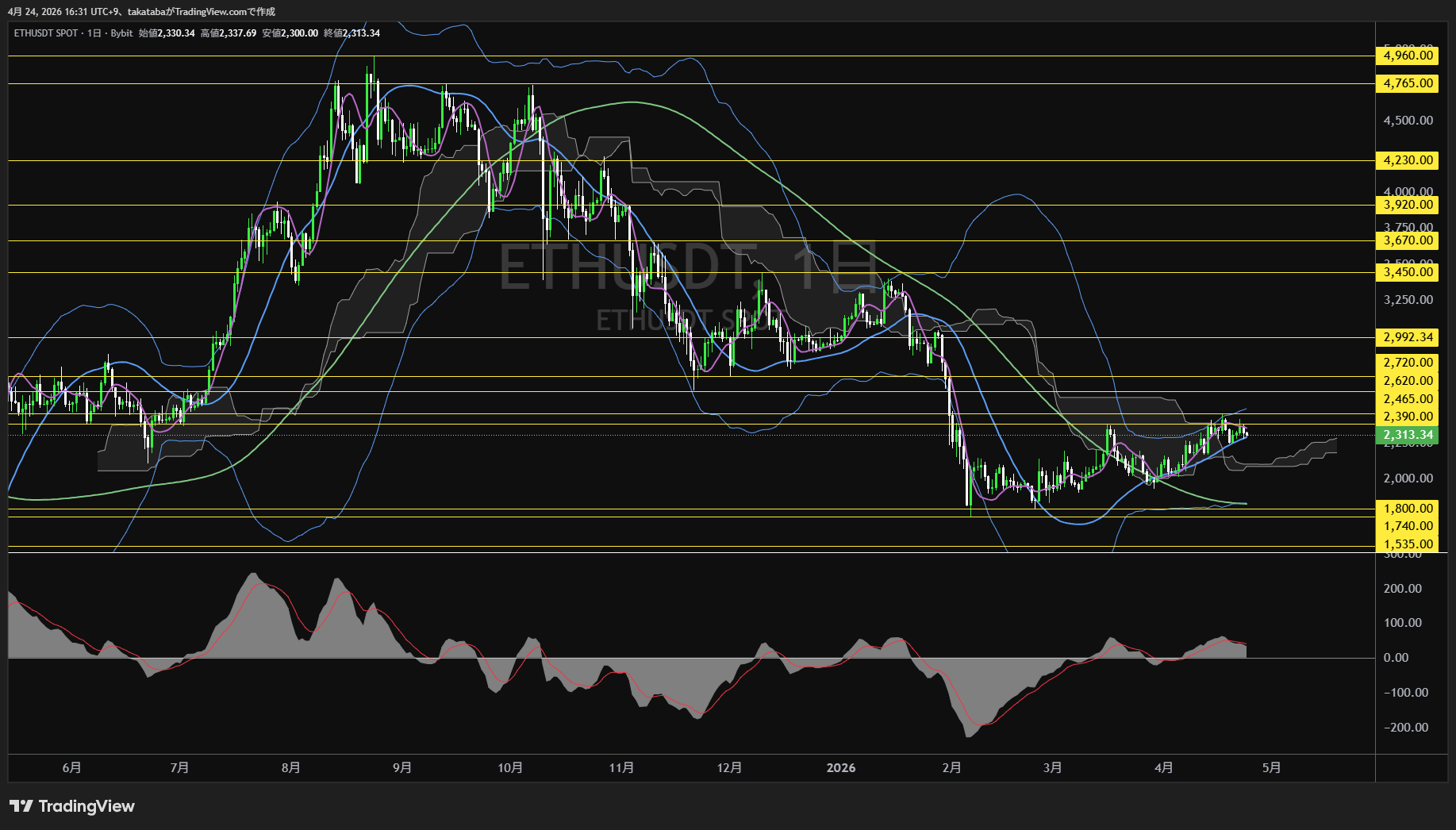Click the 2,000.00 price scale label

pyautogui.click(x=1408, y=478)
